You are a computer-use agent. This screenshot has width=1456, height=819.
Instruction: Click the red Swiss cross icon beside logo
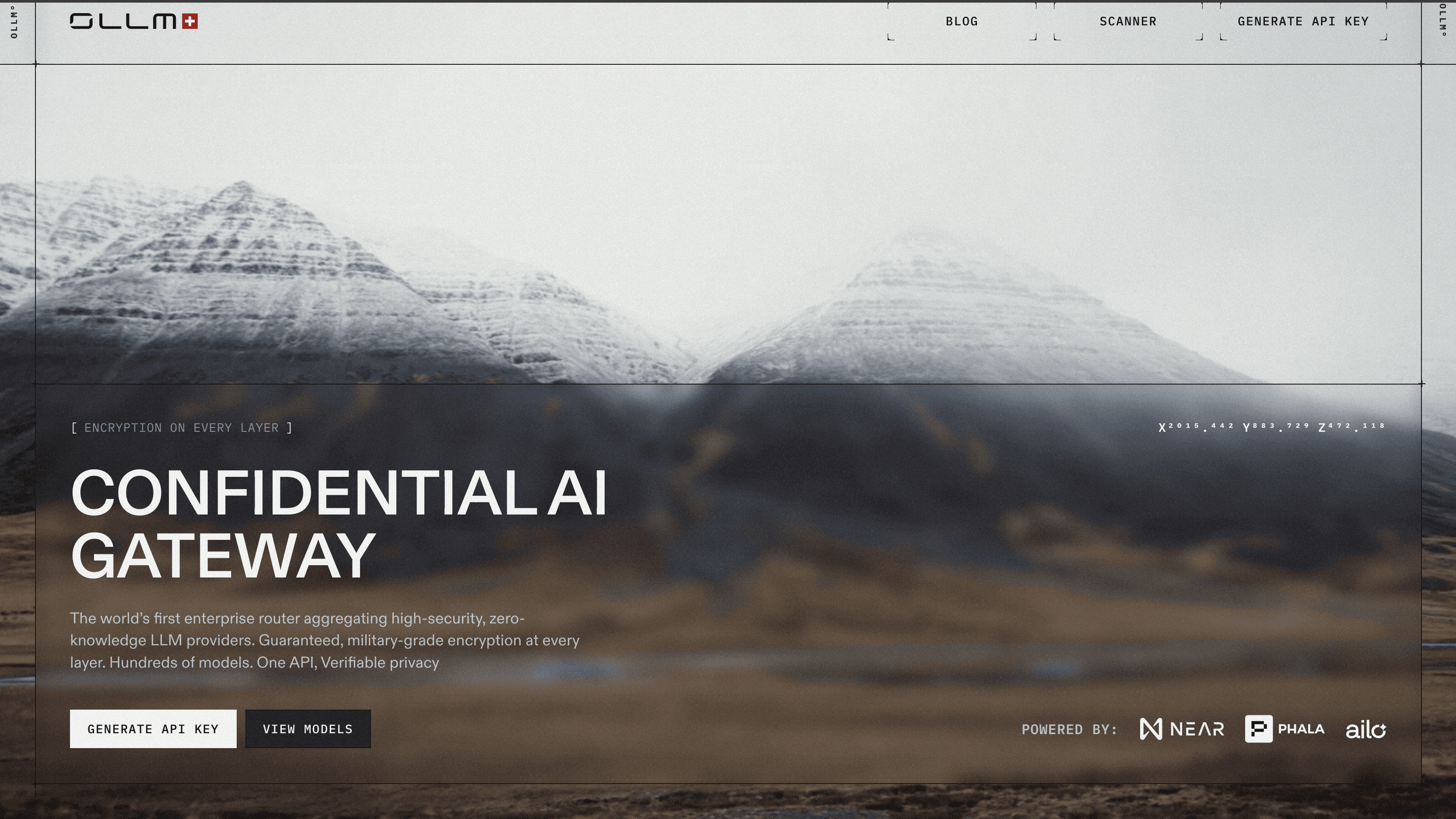[190, 21]
